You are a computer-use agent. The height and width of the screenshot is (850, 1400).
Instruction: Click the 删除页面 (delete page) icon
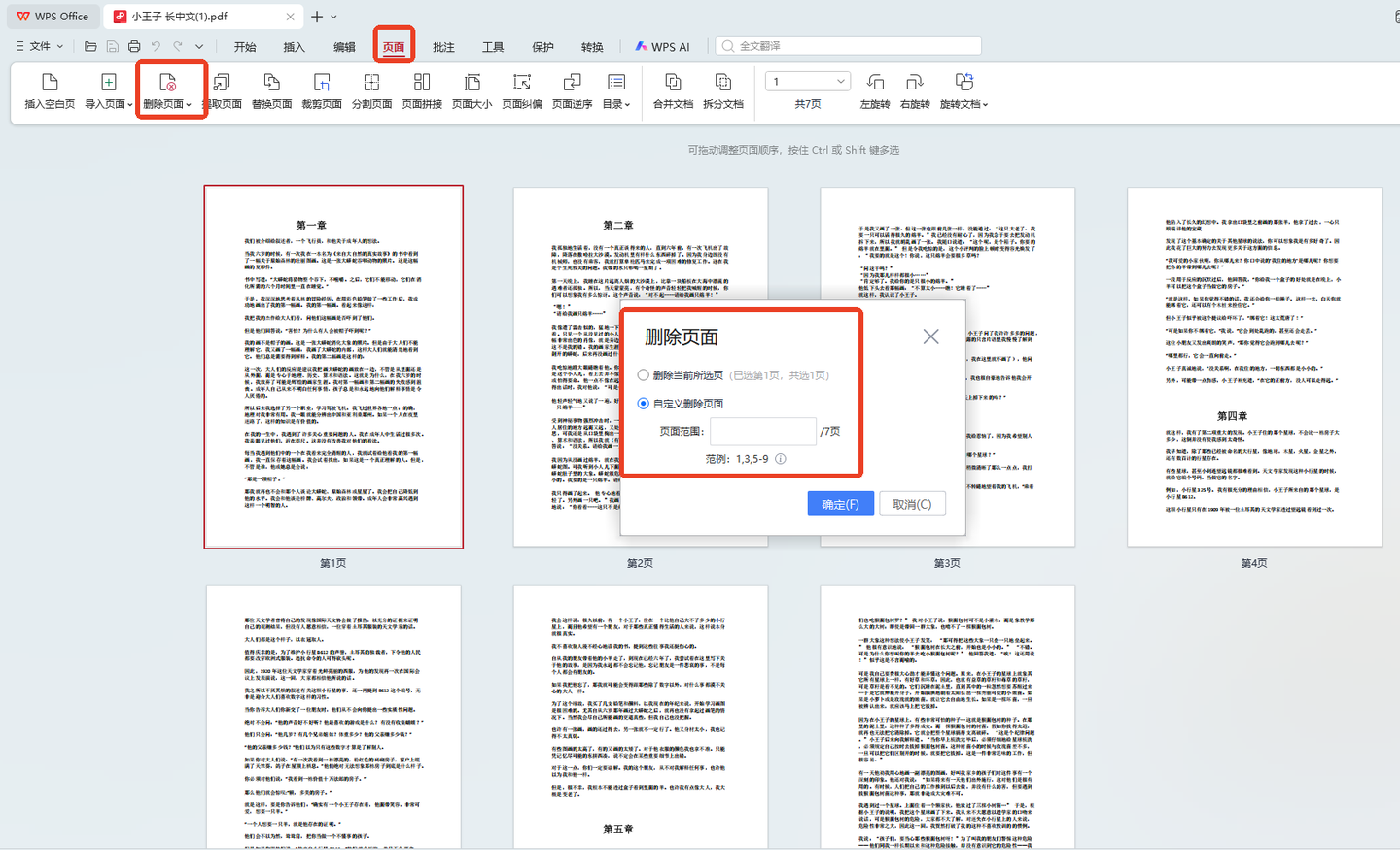[167, 83]
